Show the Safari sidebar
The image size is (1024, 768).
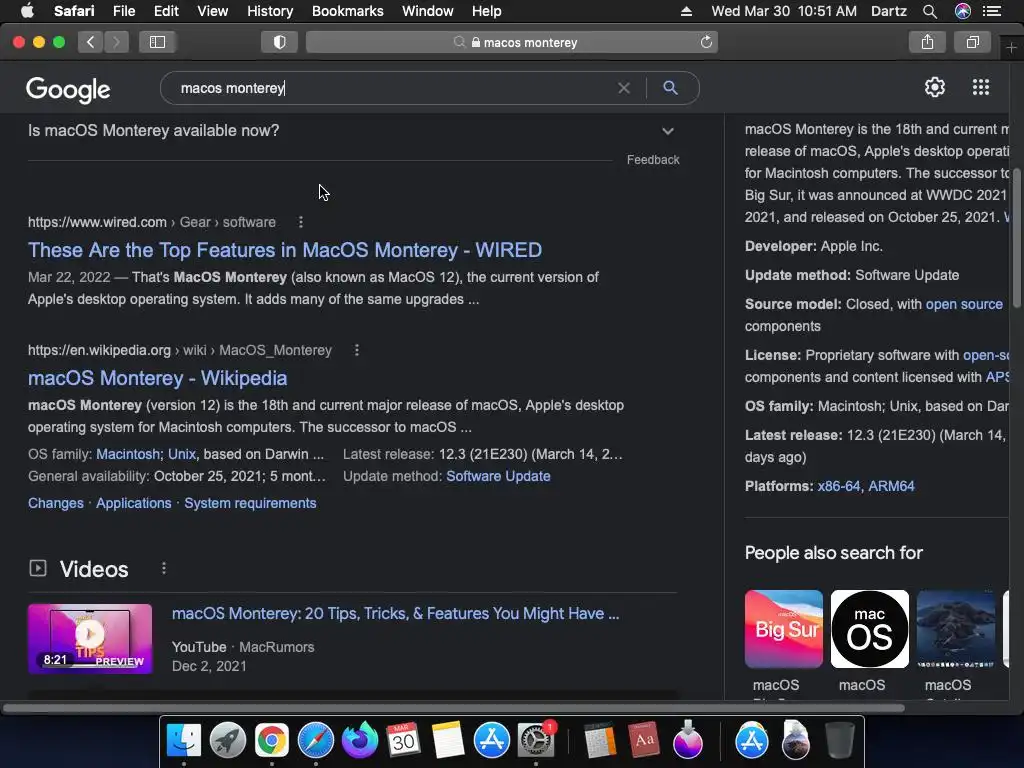pos(157,42)
